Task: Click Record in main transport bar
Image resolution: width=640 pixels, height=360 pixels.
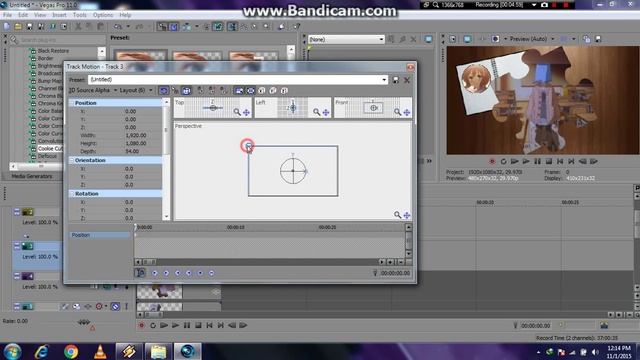Action: coord(142,325)
